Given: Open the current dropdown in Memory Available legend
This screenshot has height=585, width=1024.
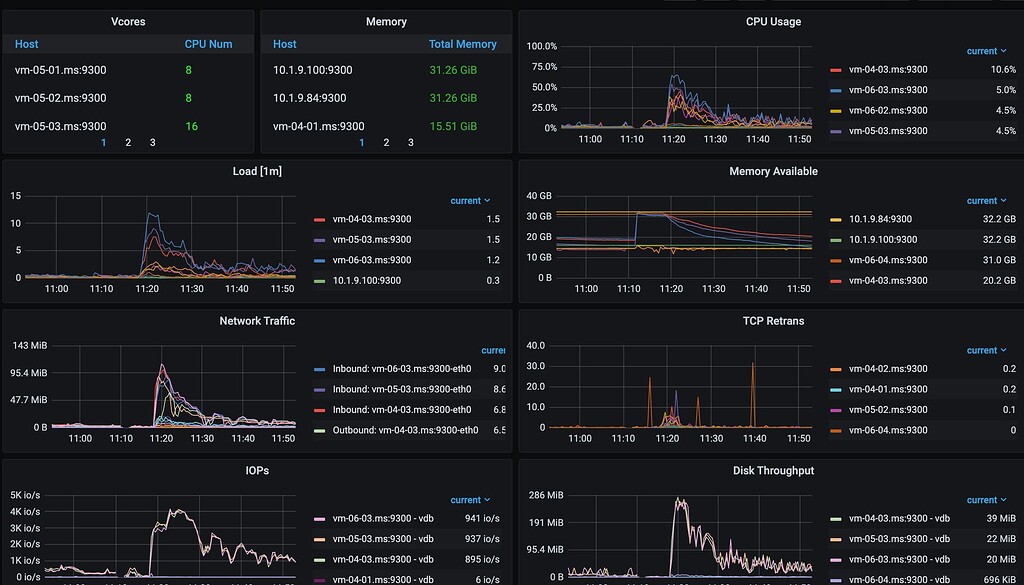Looking at the screenshot, I should point(986,201).
